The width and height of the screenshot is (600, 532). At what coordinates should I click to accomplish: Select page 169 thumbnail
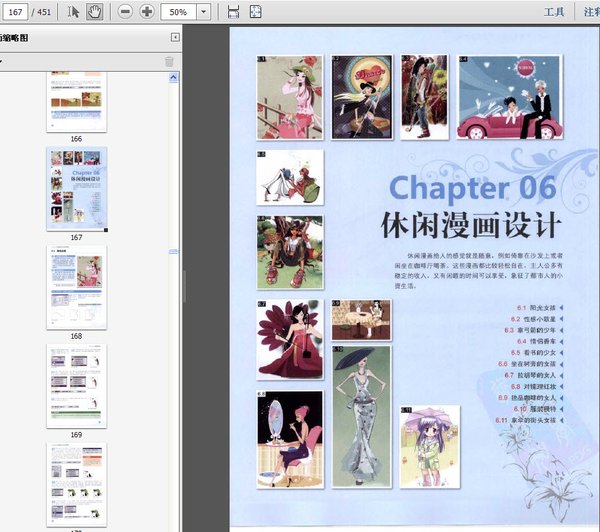coord(77,386)
